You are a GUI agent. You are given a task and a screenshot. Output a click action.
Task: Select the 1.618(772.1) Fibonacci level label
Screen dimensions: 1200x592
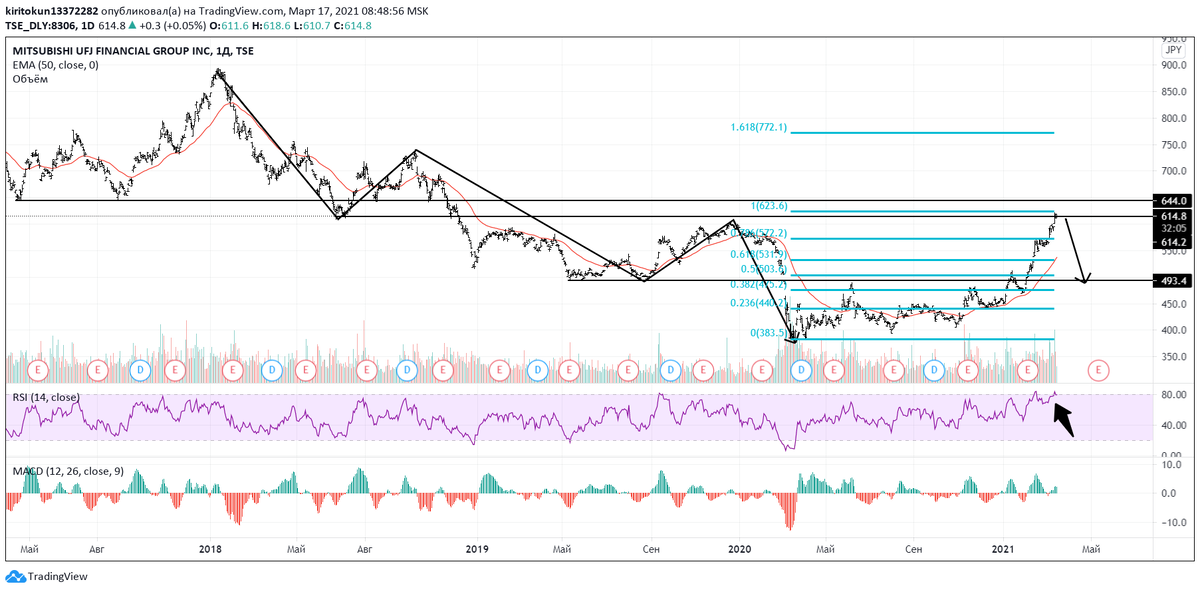point(759,128)
